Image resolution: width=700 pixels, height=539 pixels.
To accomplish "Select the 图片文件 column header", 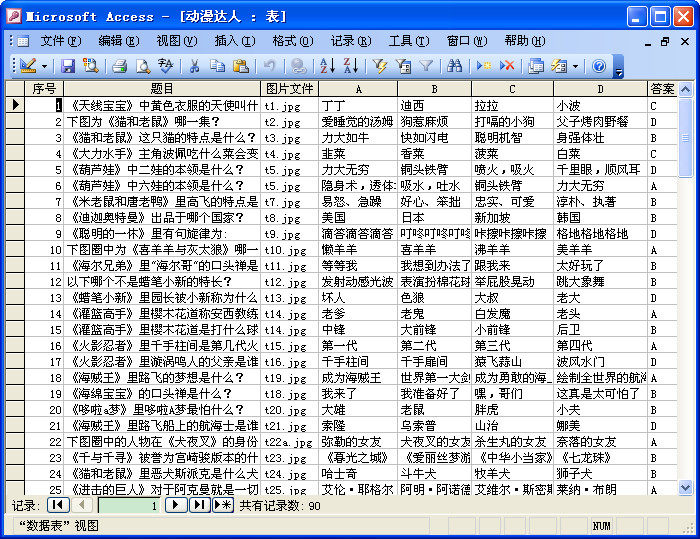I will point(290,89).
